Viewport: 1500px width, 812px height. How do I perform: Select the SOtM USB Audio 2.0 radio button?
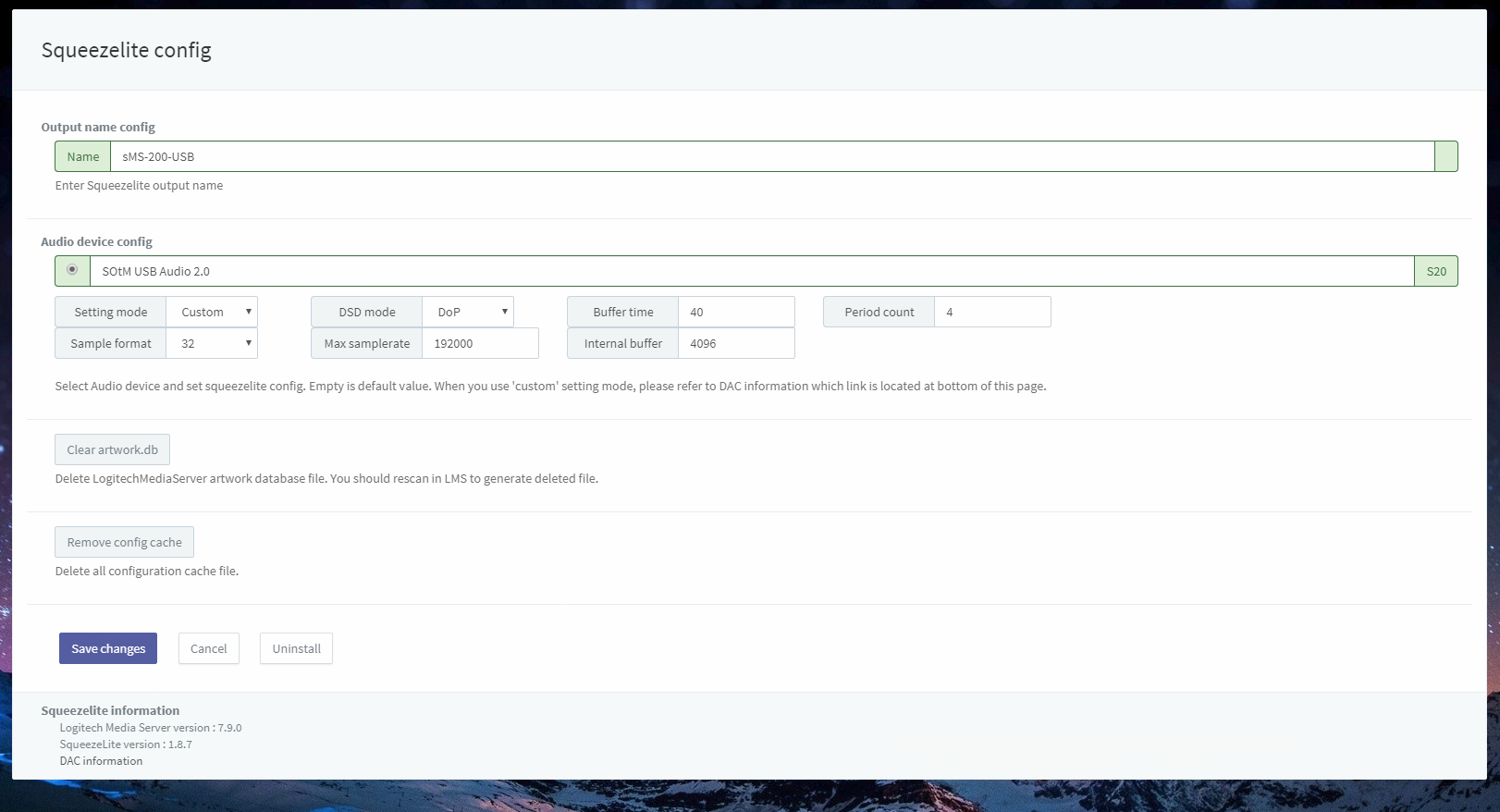(x=72, y=270)
